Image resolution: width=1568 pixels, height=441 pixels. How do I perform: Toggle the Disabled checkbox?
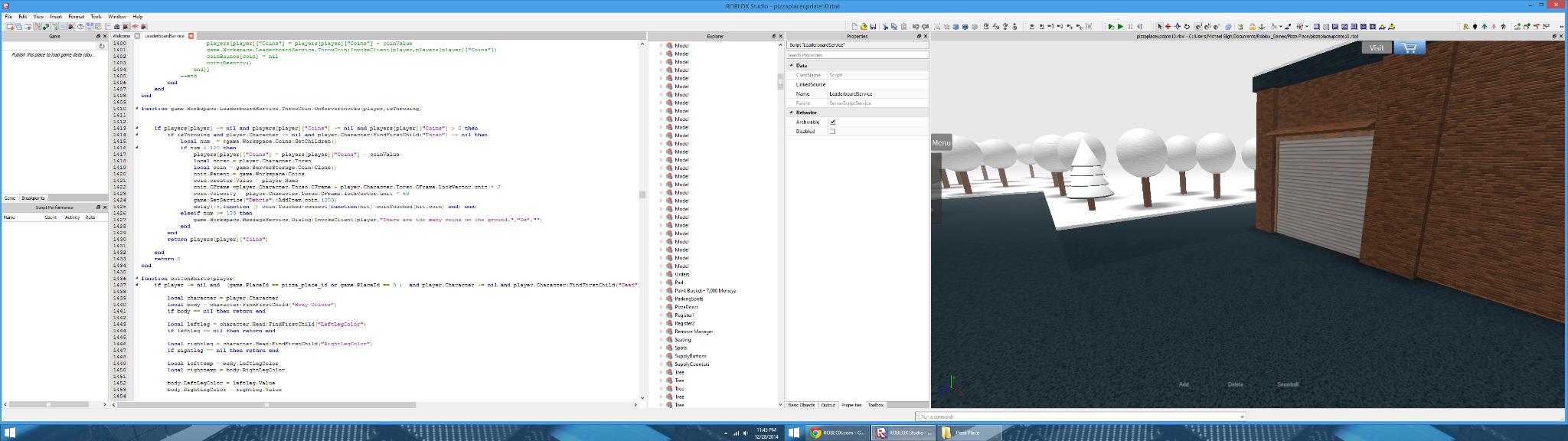click(832, 131)
